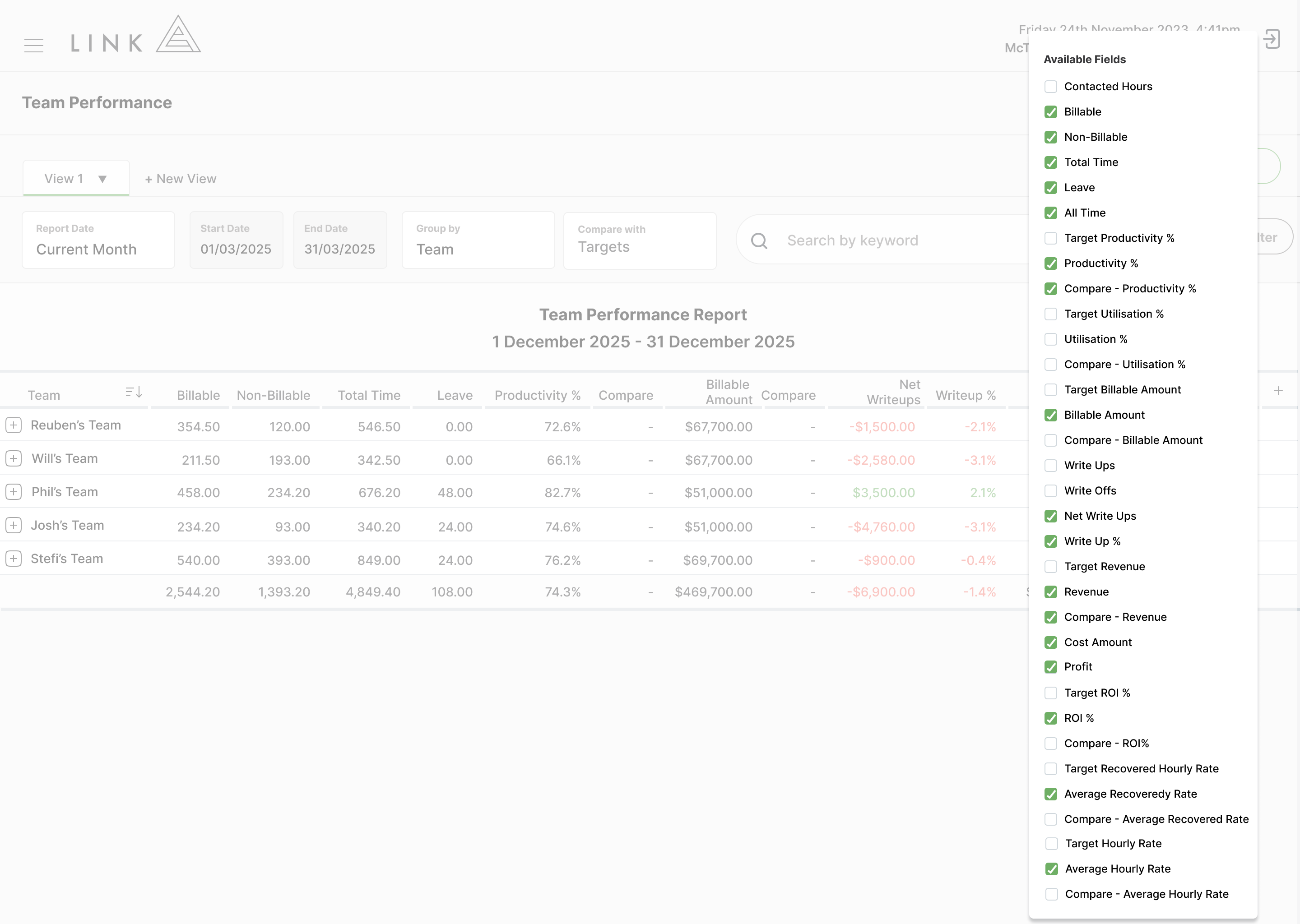
Task: Click the $3,500.00 net writeups value
Action: pyautogui.click(x=883, y=493)
